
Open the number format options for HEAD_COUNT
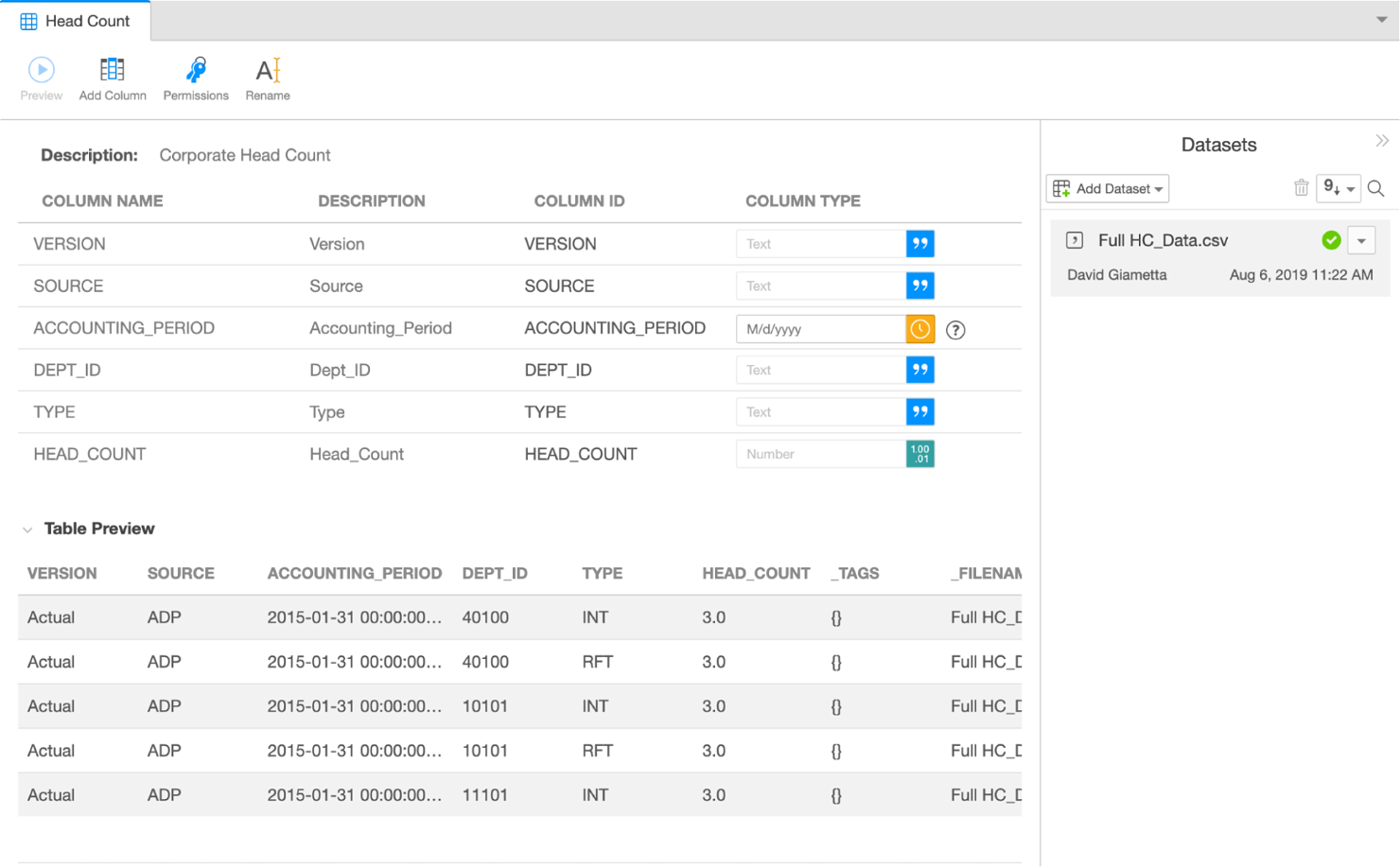[919, 454]
